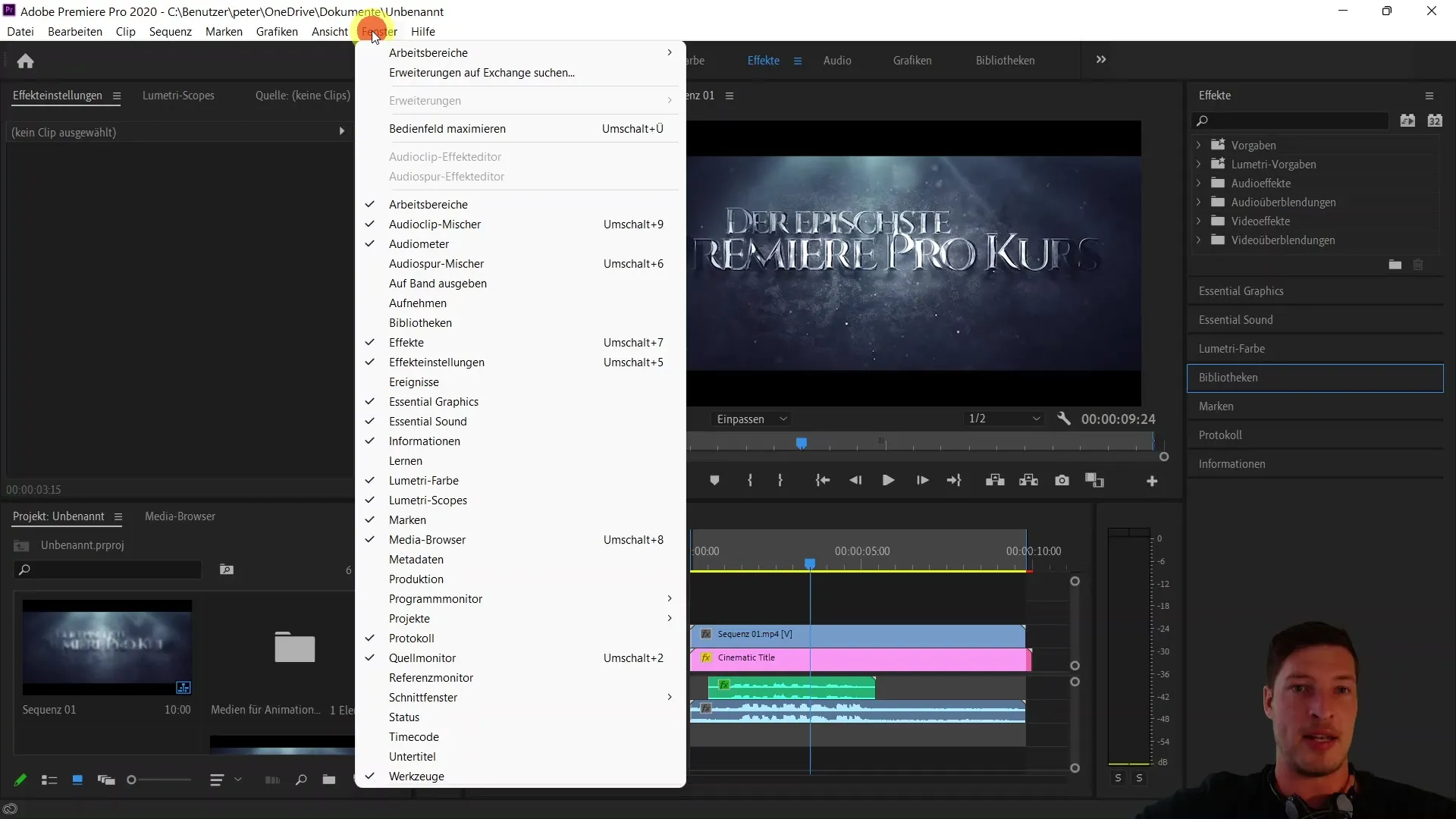
Task: Click Einpassen dropdown in program monitor
Action: coord(749,418)
